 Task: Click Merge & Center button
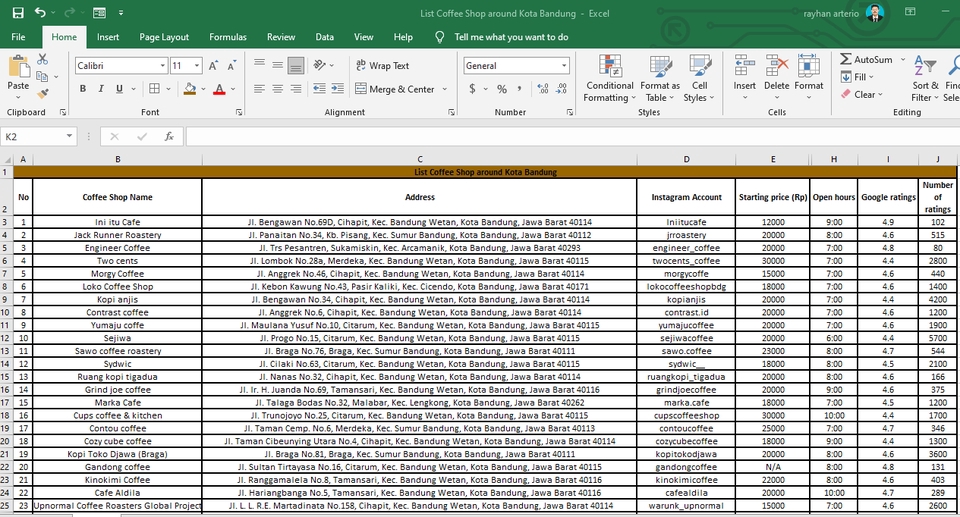395,89
